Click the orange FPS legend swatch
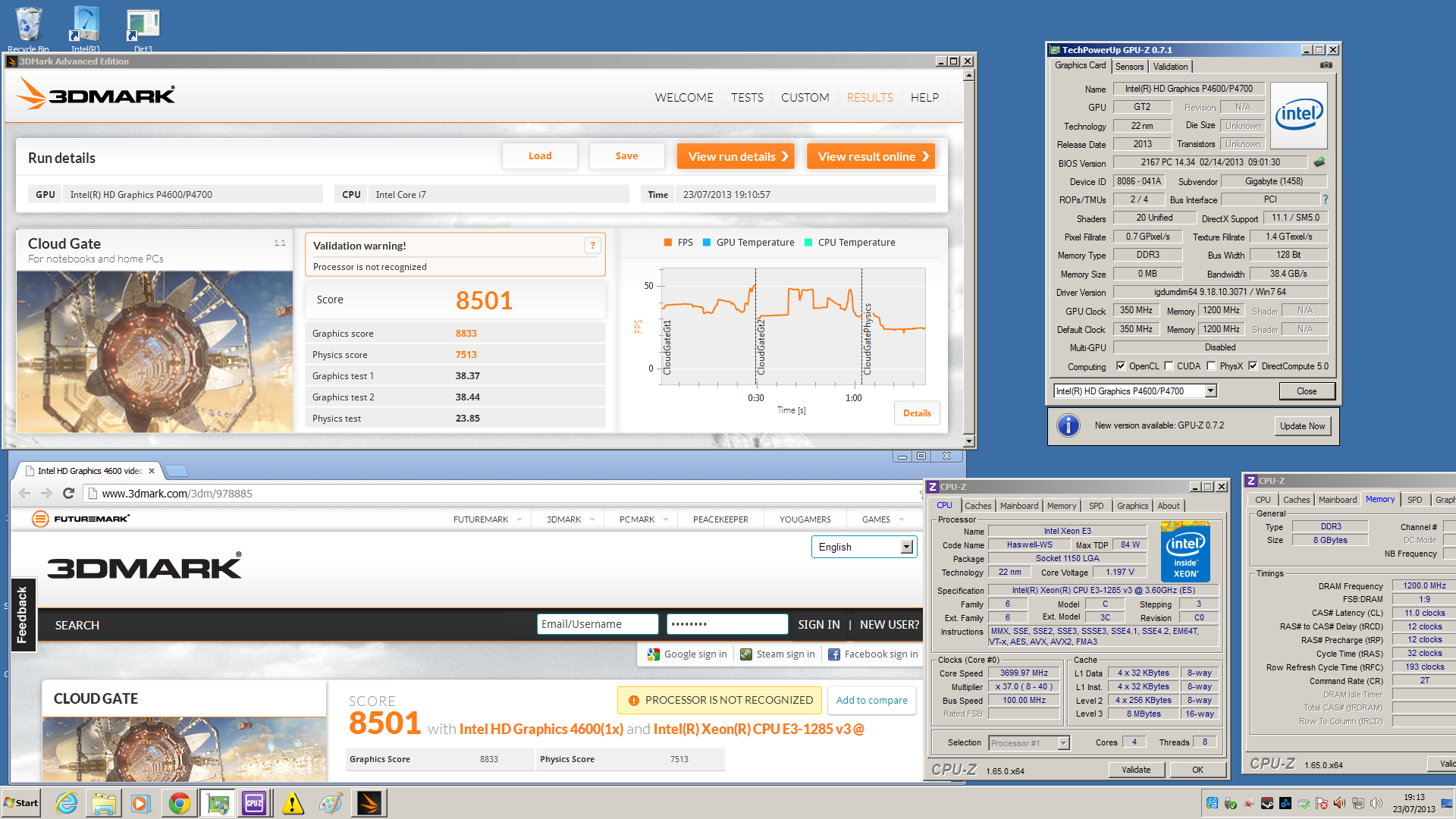 point(668,243)
